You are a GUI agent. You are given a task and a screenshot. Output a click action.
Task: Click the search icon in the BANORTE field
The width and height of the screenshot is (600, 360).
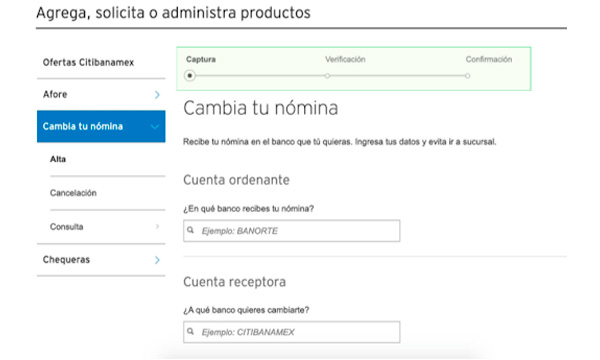coord(190,230)
